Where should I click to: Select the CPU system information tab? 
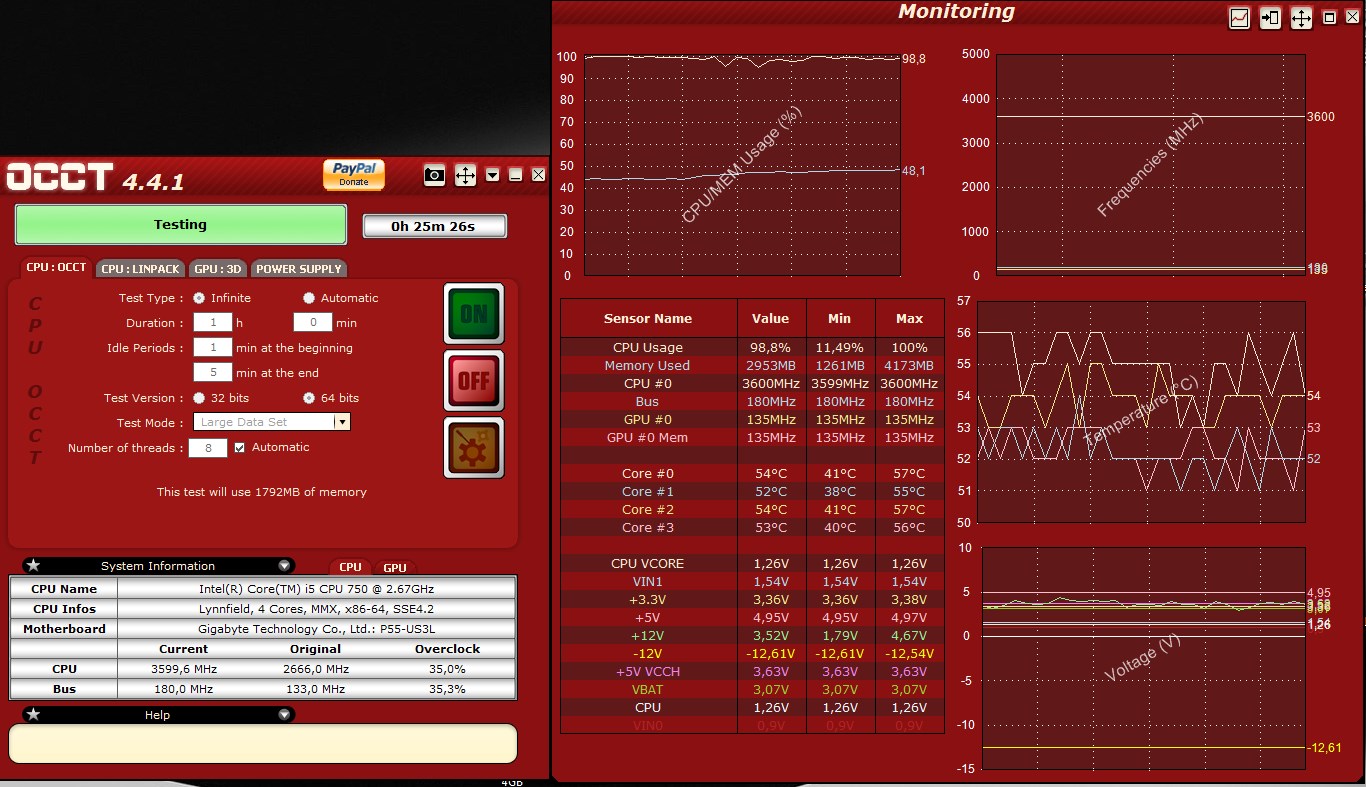350,567
